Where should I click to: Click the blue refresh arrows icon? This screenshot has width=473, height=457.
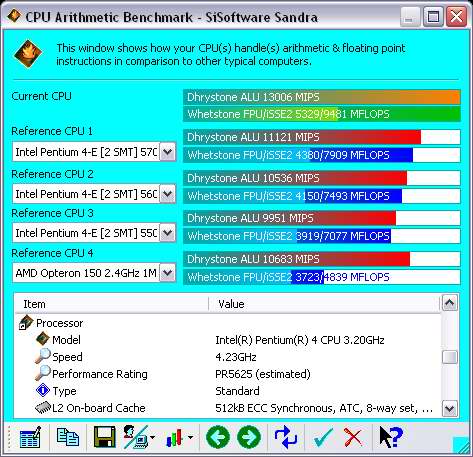coord(285,437)
